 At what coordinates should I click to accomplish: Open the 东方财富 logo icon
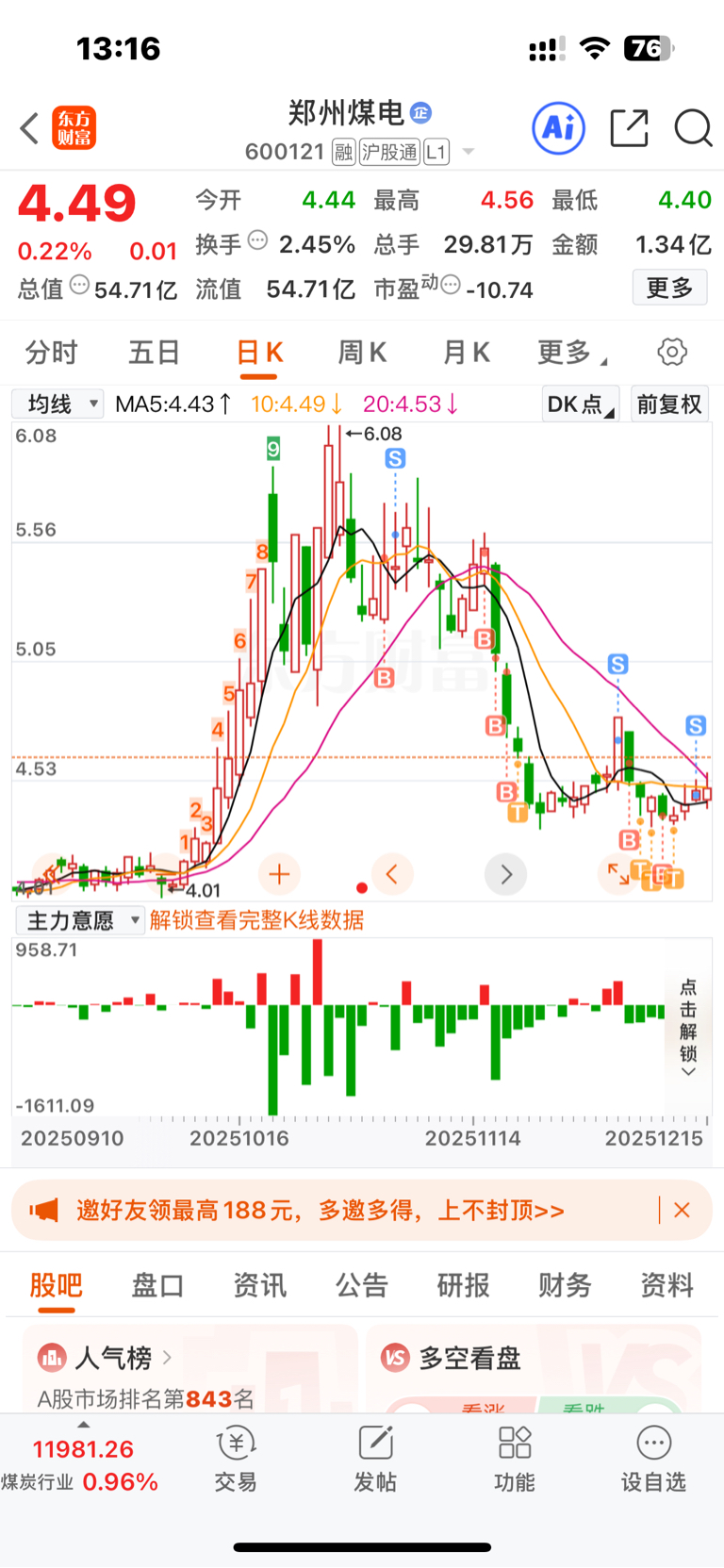pos(74,128)
